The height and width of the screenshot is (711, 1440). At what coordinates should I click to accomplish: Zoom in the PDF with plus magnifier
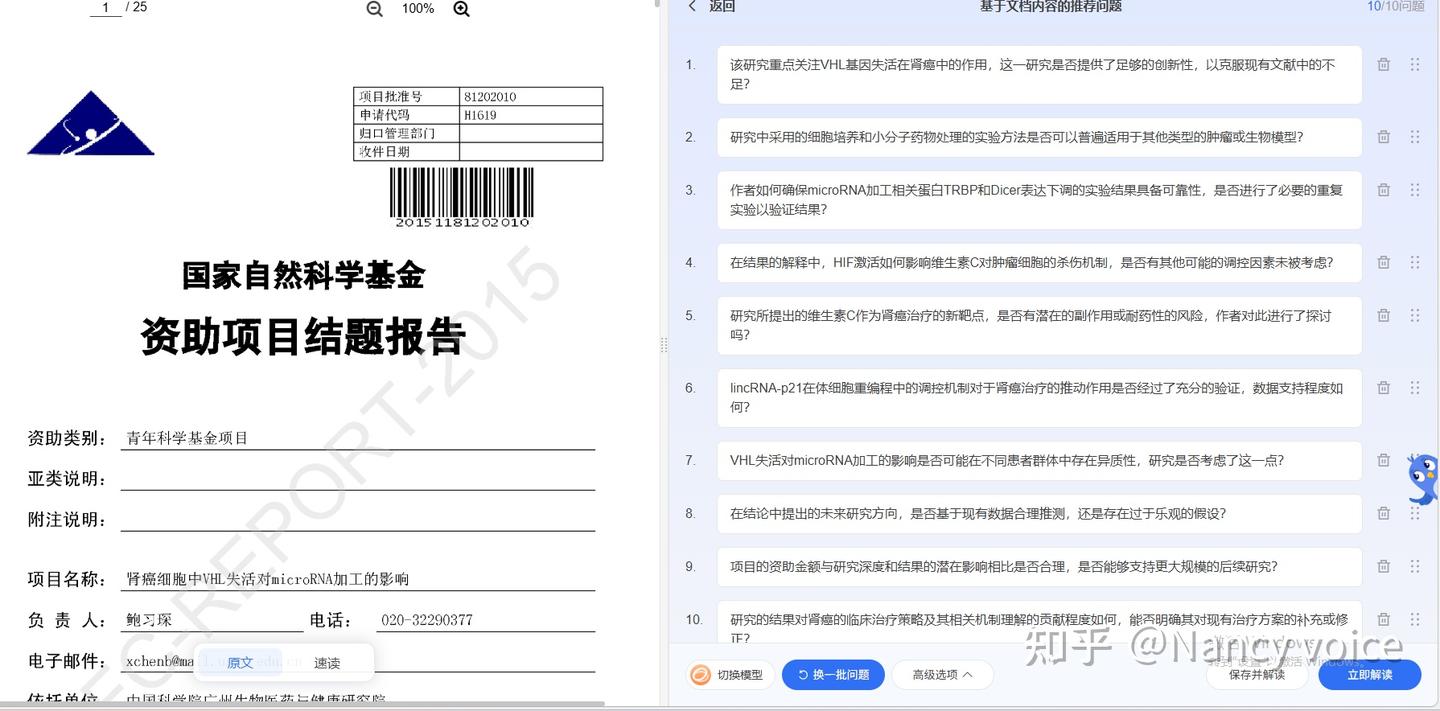click(x=461, y=9)
